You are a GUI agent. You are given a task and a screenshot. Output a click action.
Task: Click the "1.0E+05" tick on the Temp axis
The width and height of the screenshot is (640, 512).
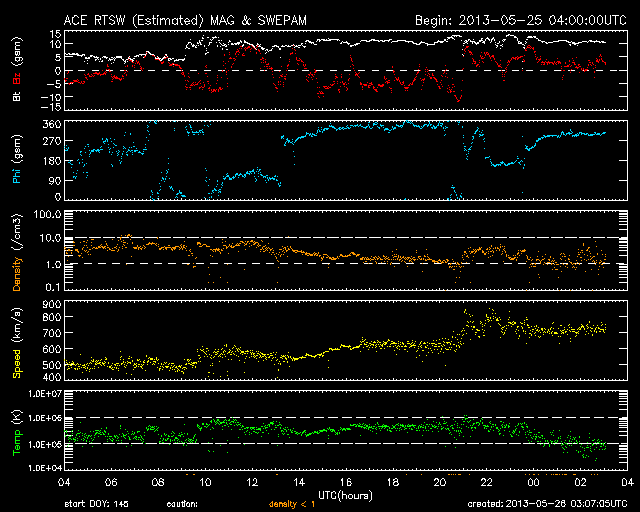tap(45, 444)
